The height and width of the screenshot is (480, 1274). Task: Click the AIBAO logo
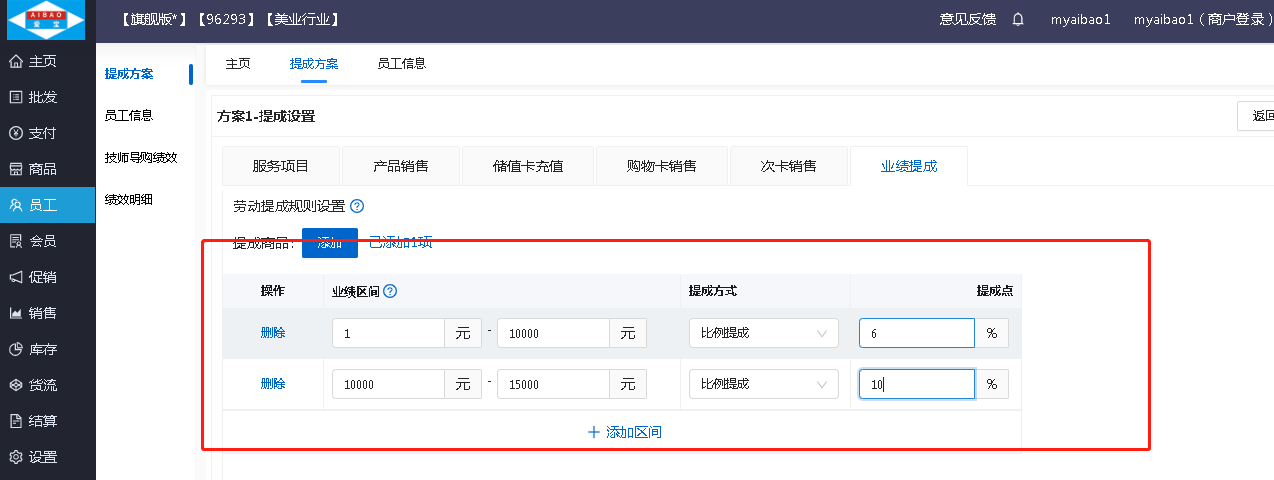click(46, 20)
